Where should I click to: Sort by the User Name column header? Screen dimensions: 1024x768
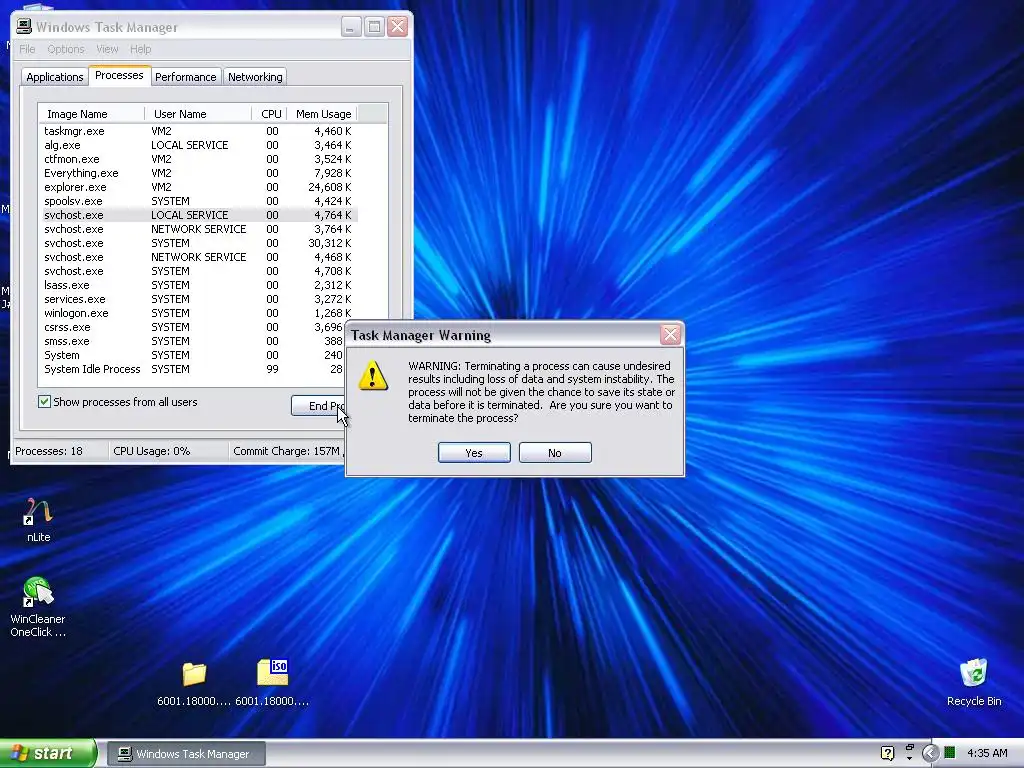tap(199, 114)
